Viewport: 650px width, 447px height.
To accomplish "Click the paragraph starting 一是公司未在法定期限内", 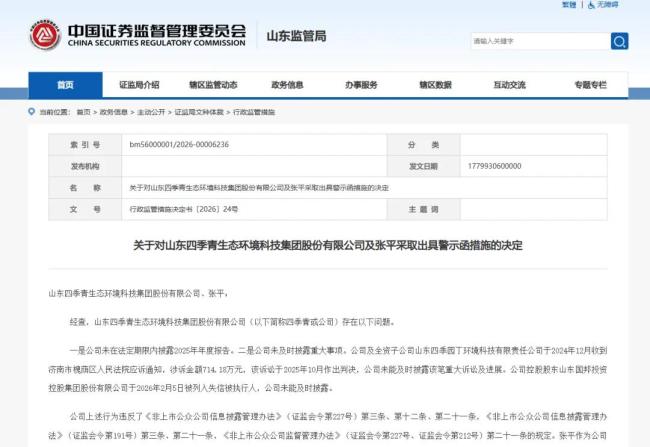I will tap(327, 369).
